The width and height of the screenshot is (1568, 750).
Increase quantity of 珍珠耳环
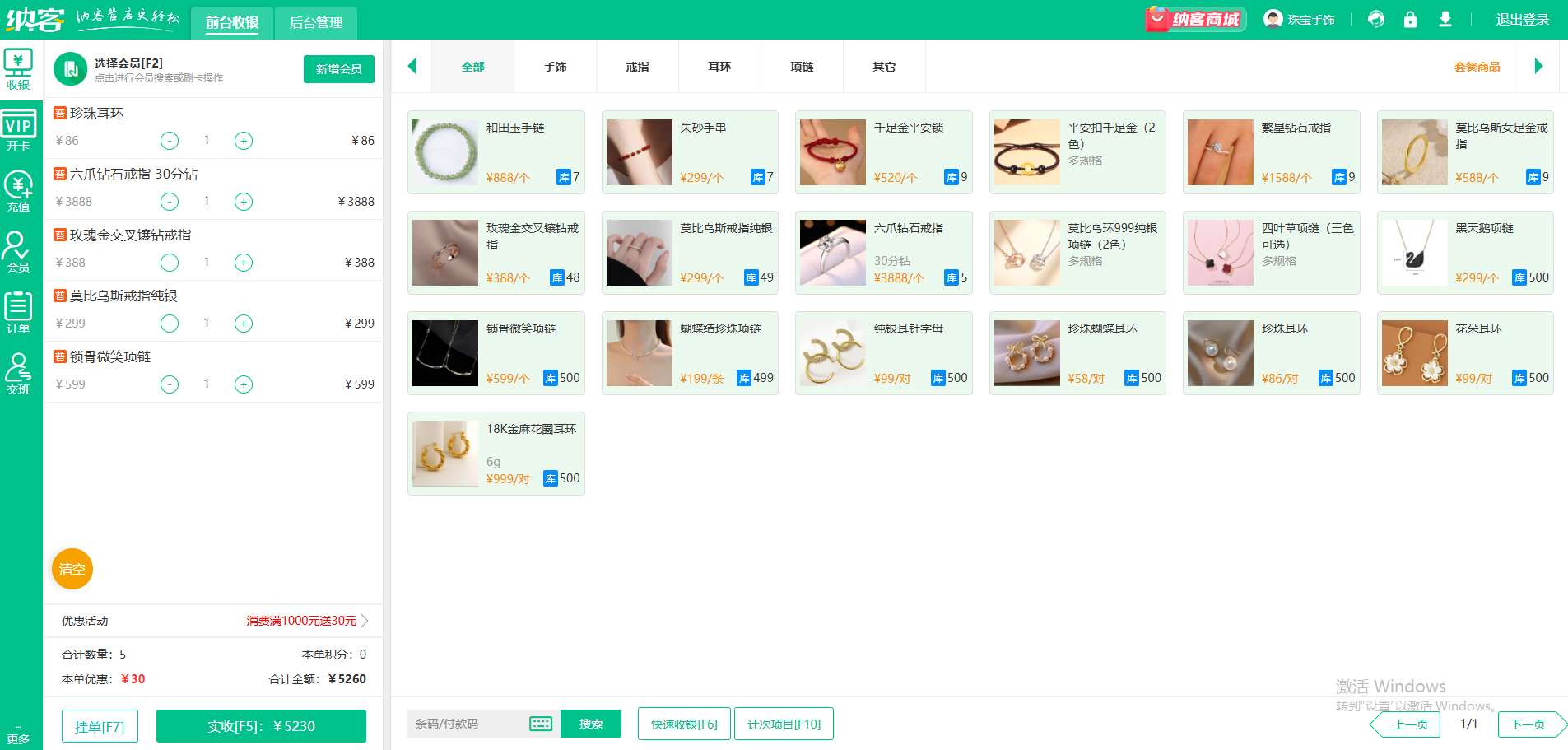tap(244, 141)
